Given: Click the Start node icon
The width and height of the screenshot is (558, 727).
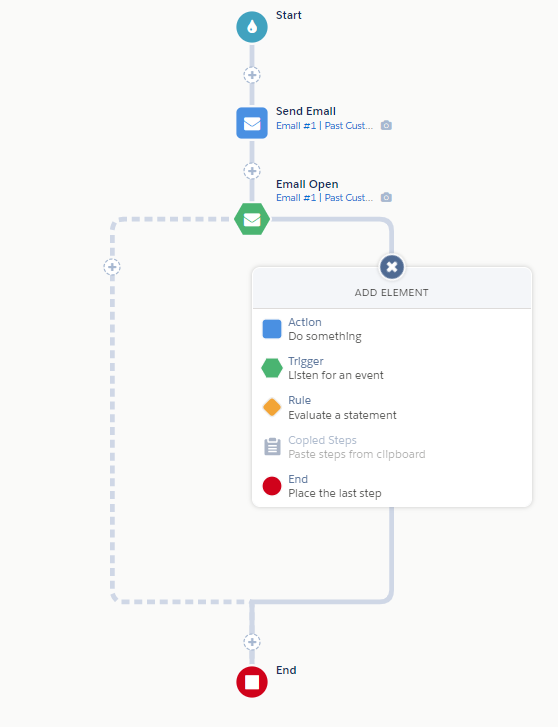Looking at the screenshot, I should click(x=252, y=27).
